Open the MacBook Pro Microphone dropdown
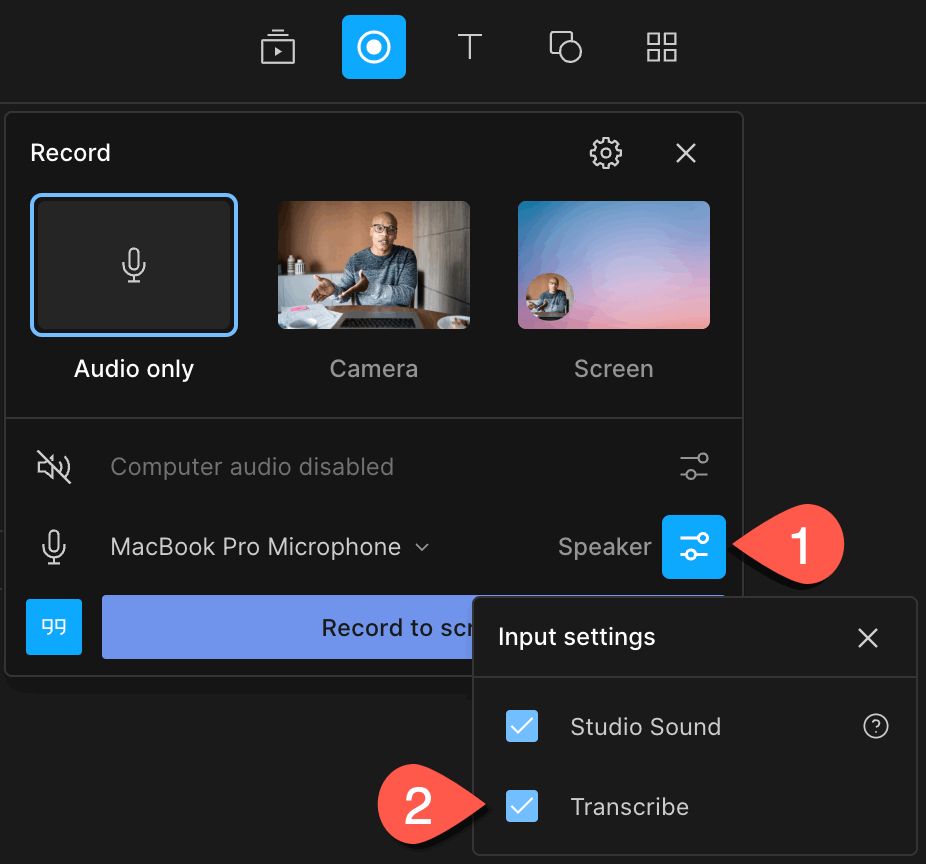The width and height of the screenshot is (926, 864). [270, 547]
